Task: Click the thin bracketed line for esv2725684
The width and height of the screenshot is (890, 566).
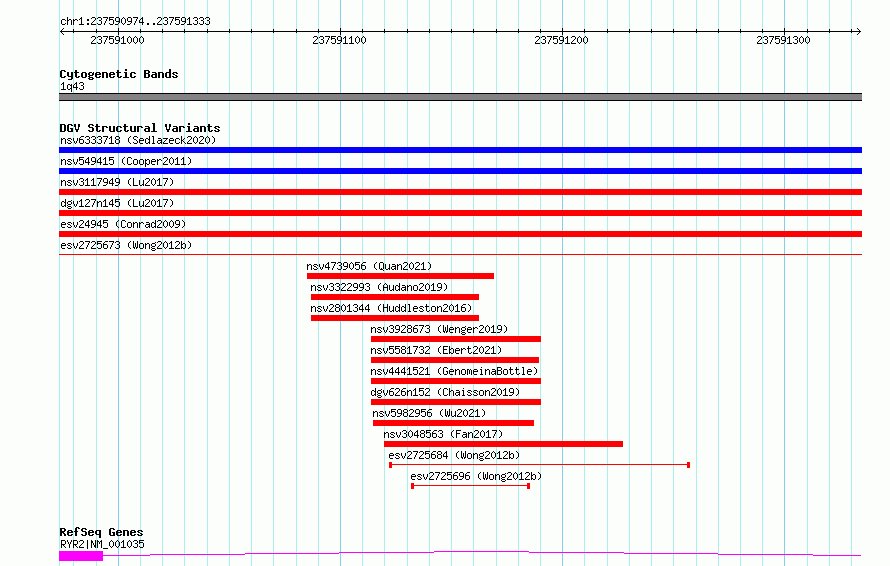Action: click(x=539, y=465)
